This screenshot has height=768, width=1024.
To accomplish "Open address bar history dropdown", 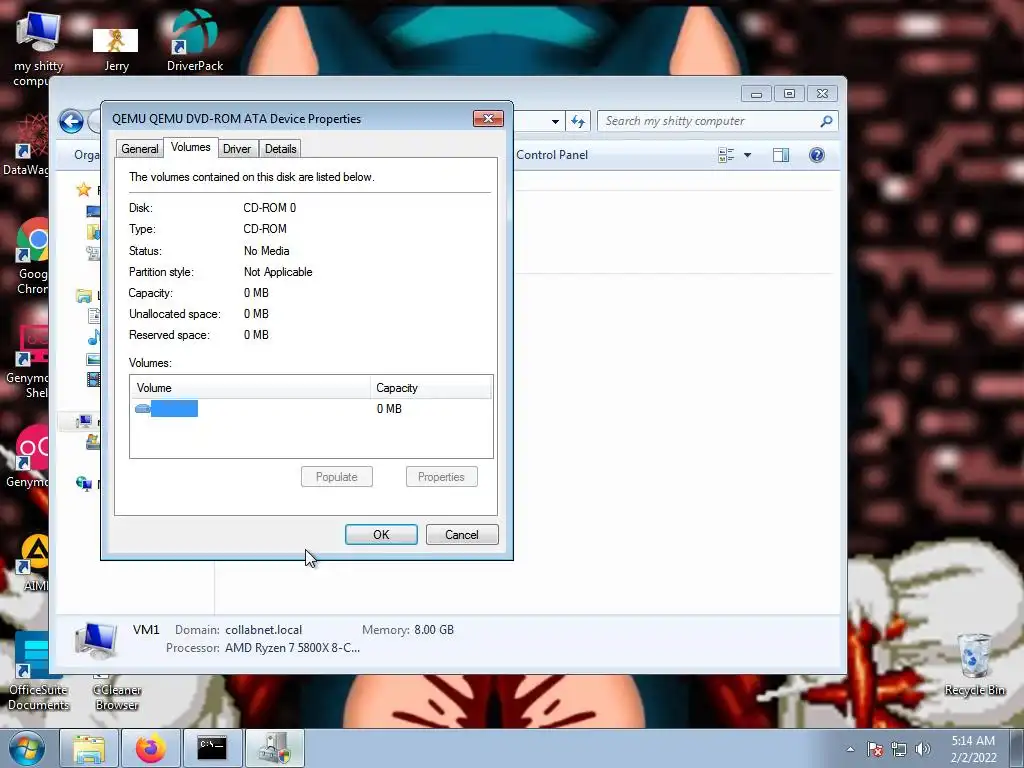I will pyautogui.click(x=555, y=121).
